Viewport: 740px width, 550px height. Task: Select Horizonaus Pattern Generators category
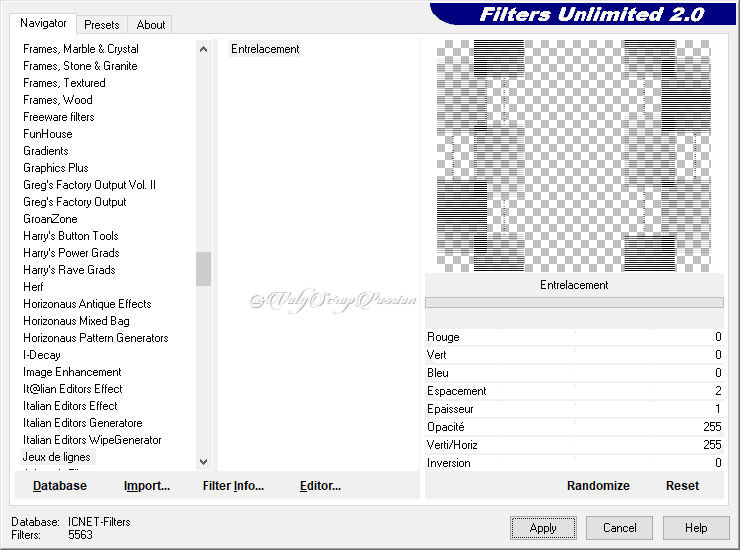(96, 338)
